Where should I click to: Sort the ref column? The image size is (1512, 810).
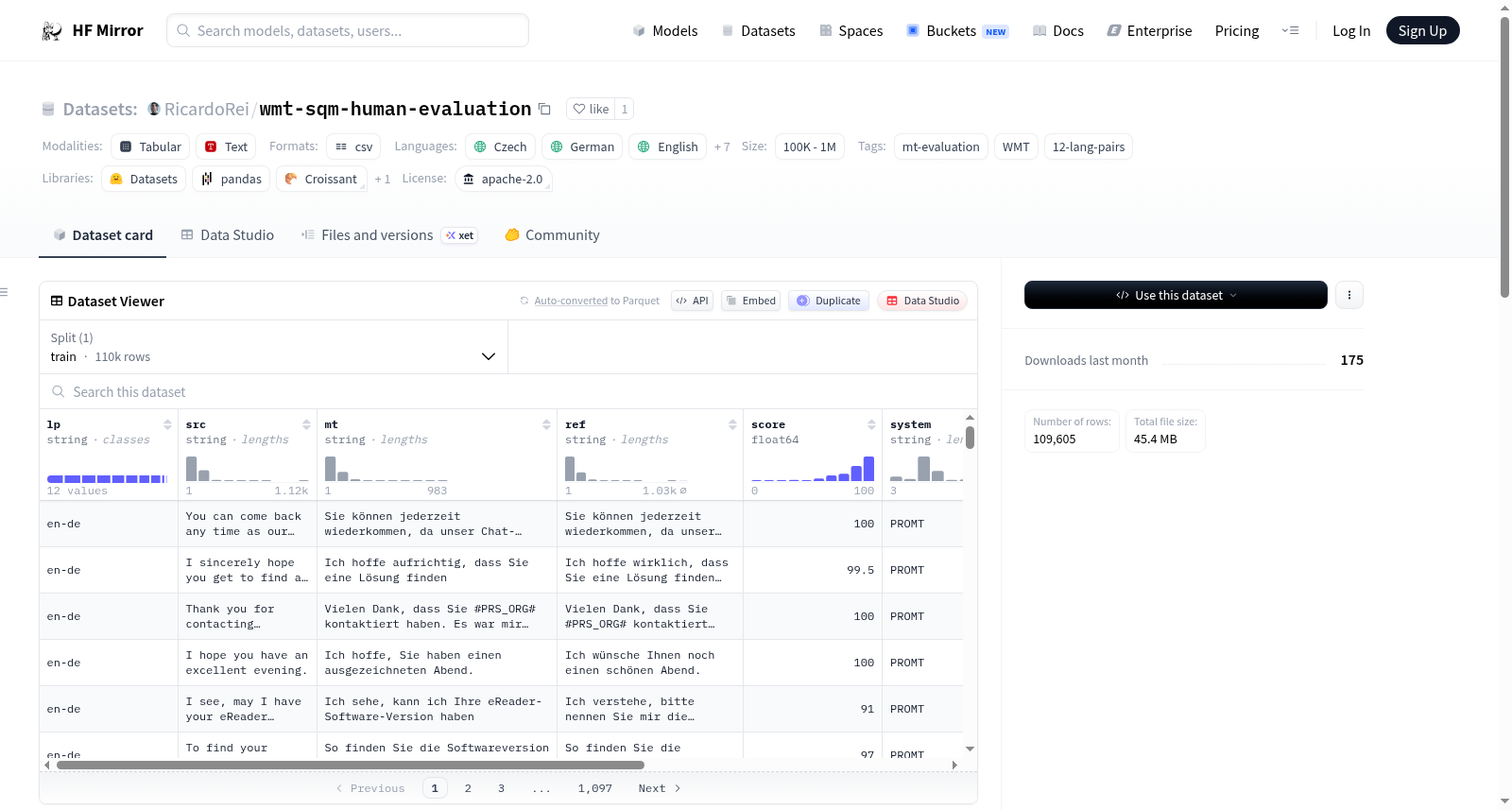(732, 424)
